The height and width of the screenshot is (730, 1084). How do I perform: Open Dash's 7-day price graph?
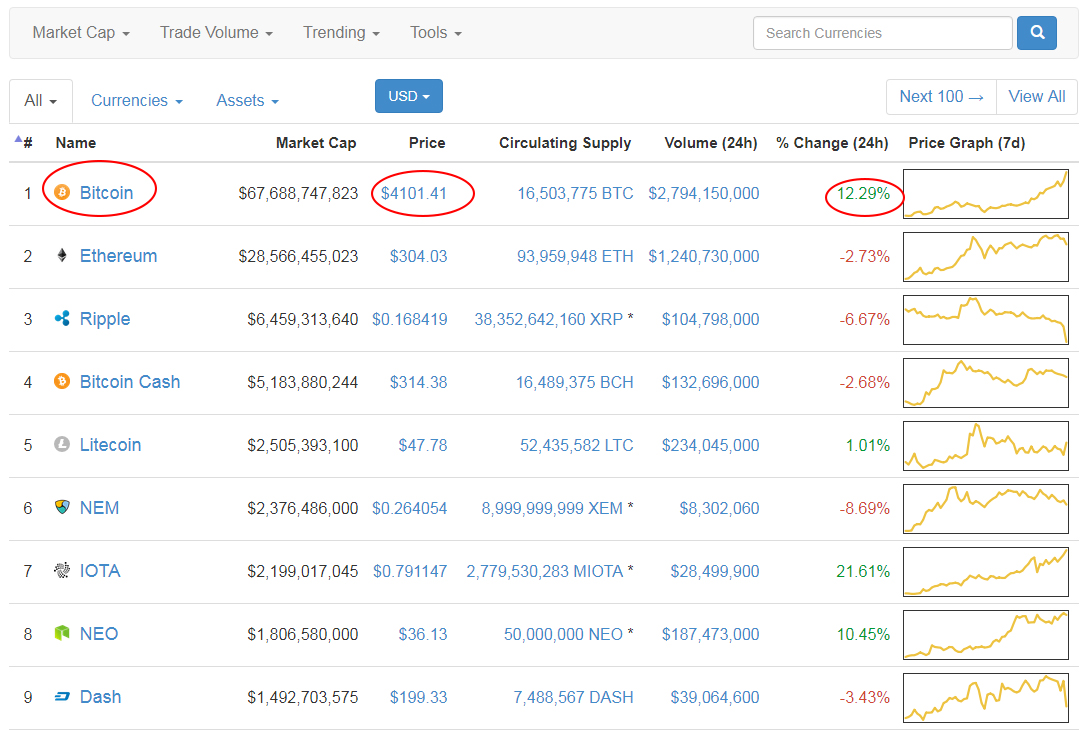986,698
